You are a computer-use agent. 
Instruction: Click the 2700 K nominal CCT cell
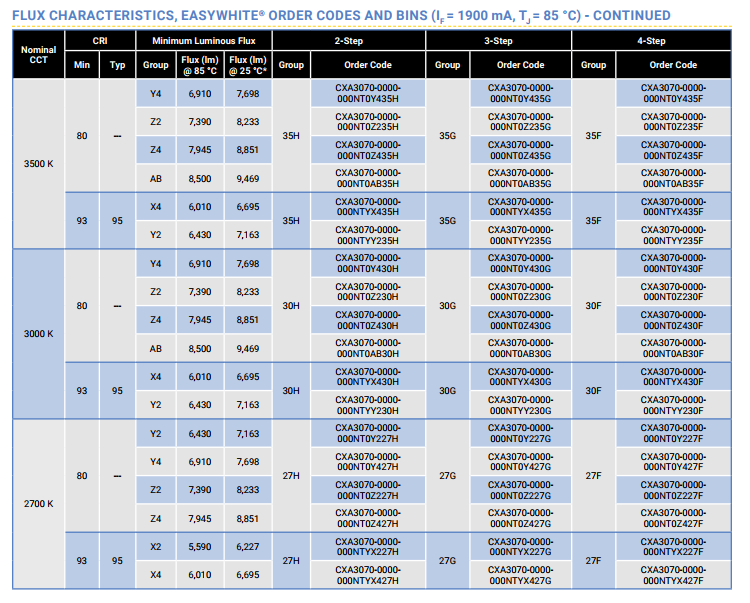pos(39,504)
